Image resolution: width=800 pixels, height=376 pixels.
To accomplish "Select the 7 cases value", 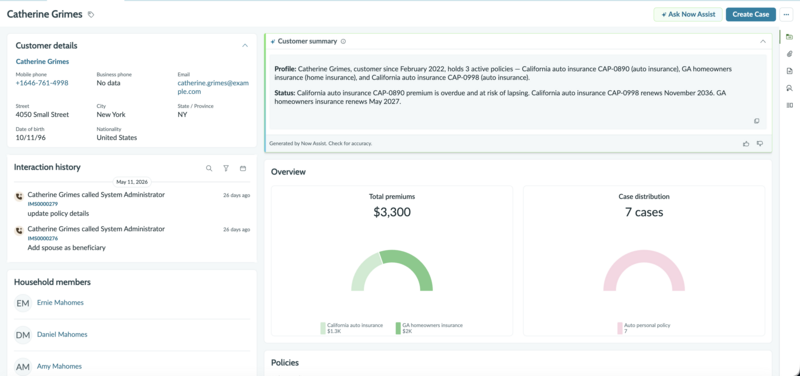I will tap(644, 212).
